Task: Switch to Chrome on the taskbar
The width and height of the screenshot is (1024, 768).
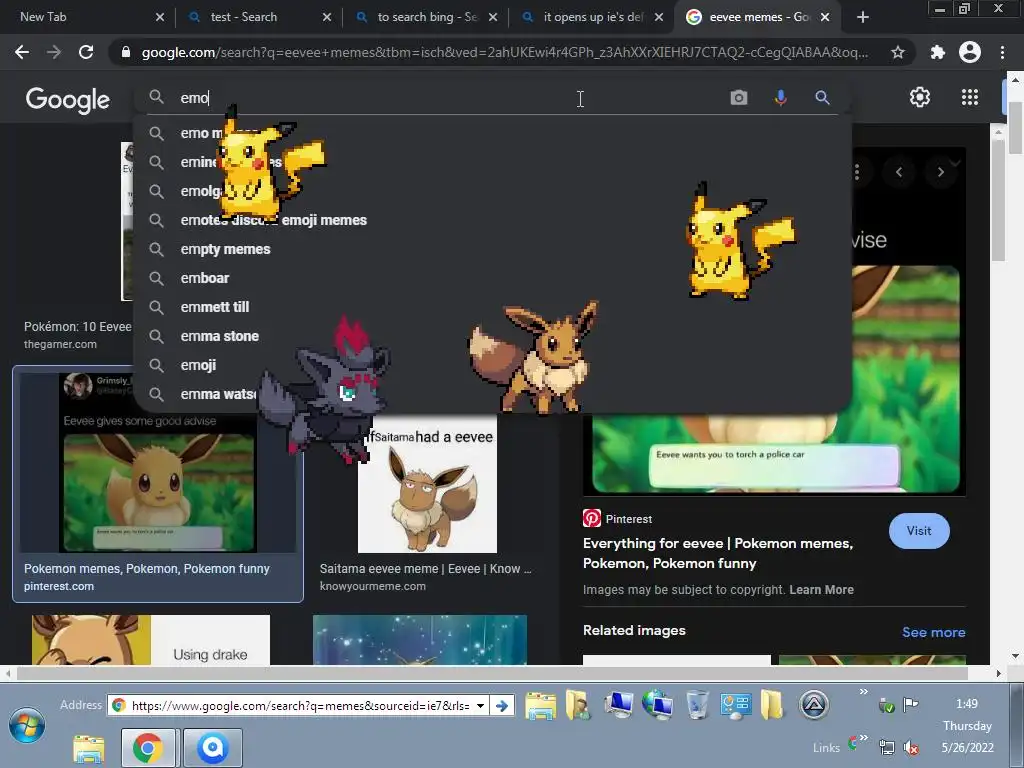Action: (148, 748)
